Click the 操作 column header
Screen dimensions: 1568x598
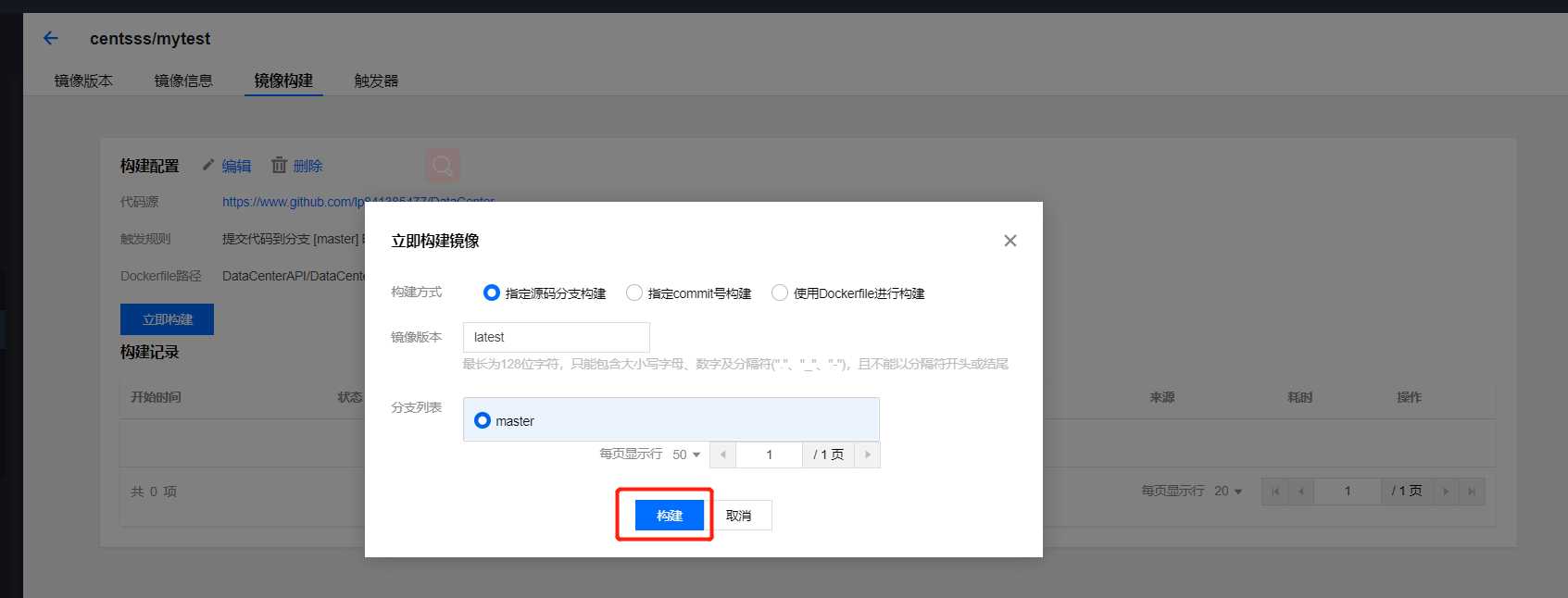(x=1410, y=397)
